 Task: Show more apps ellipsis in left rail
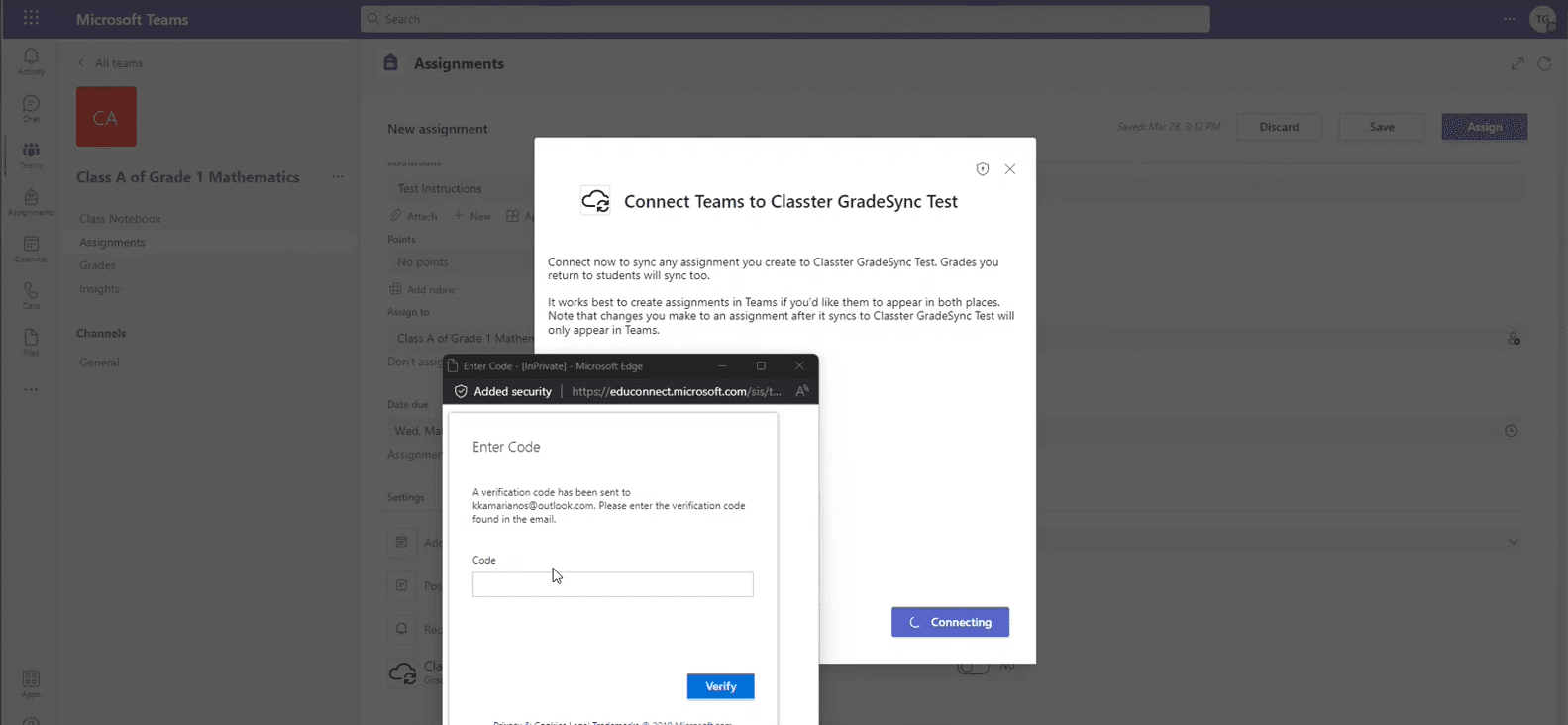click(x=31, y=389)
